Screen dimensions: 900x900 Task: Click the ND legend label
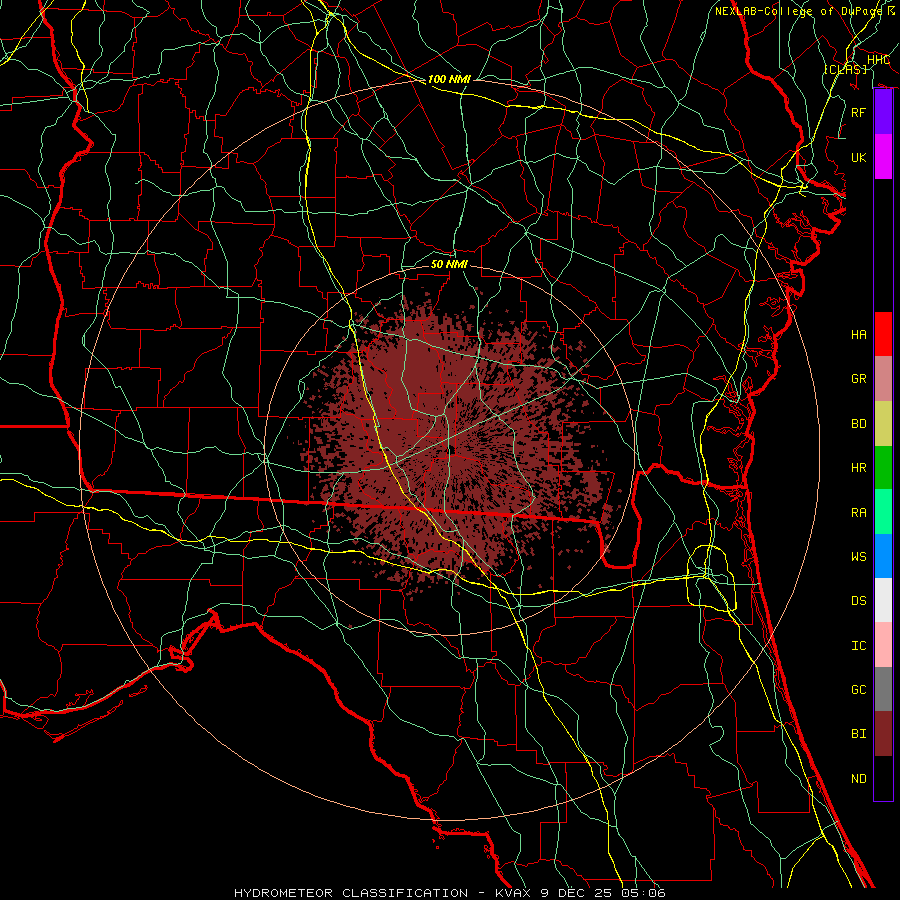tap(859, 778)
